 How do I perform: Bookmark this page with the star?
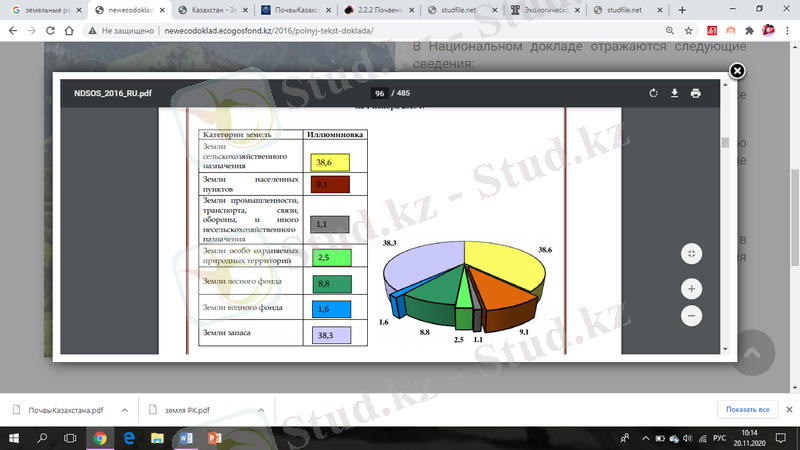[688, 31]
